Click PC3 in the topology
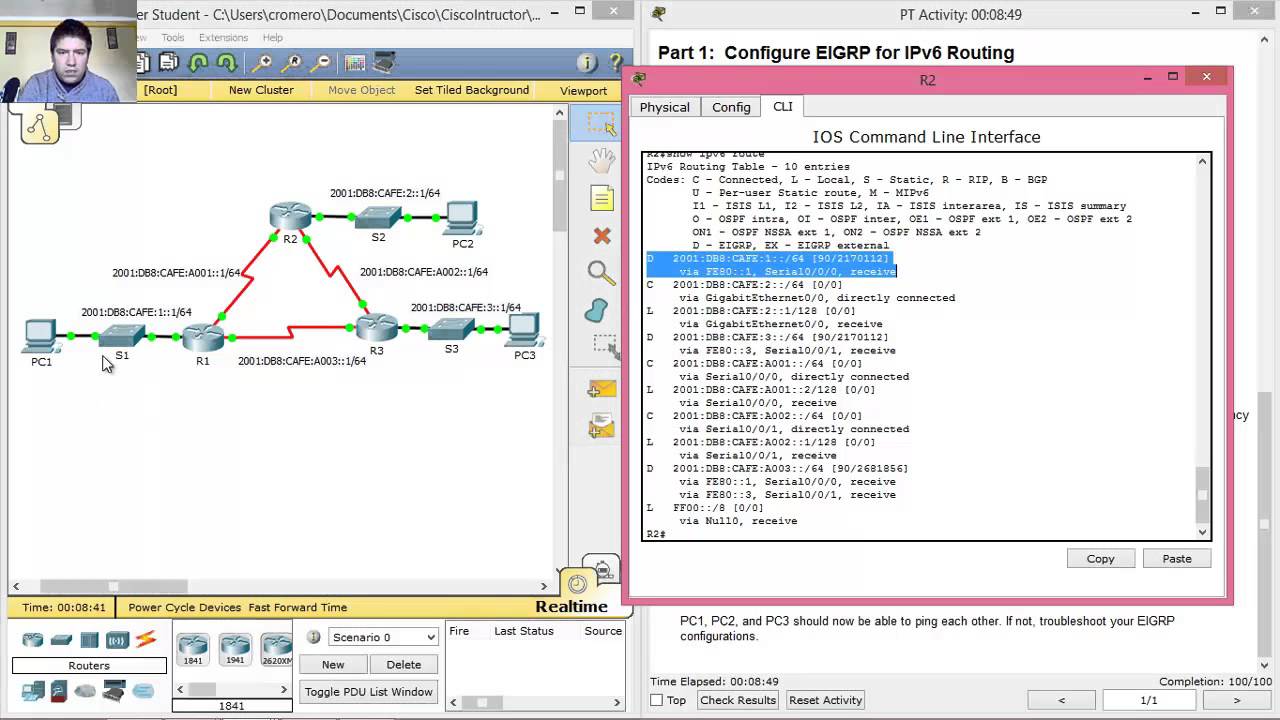This screenshot has width=1280, height=720. 525,331
